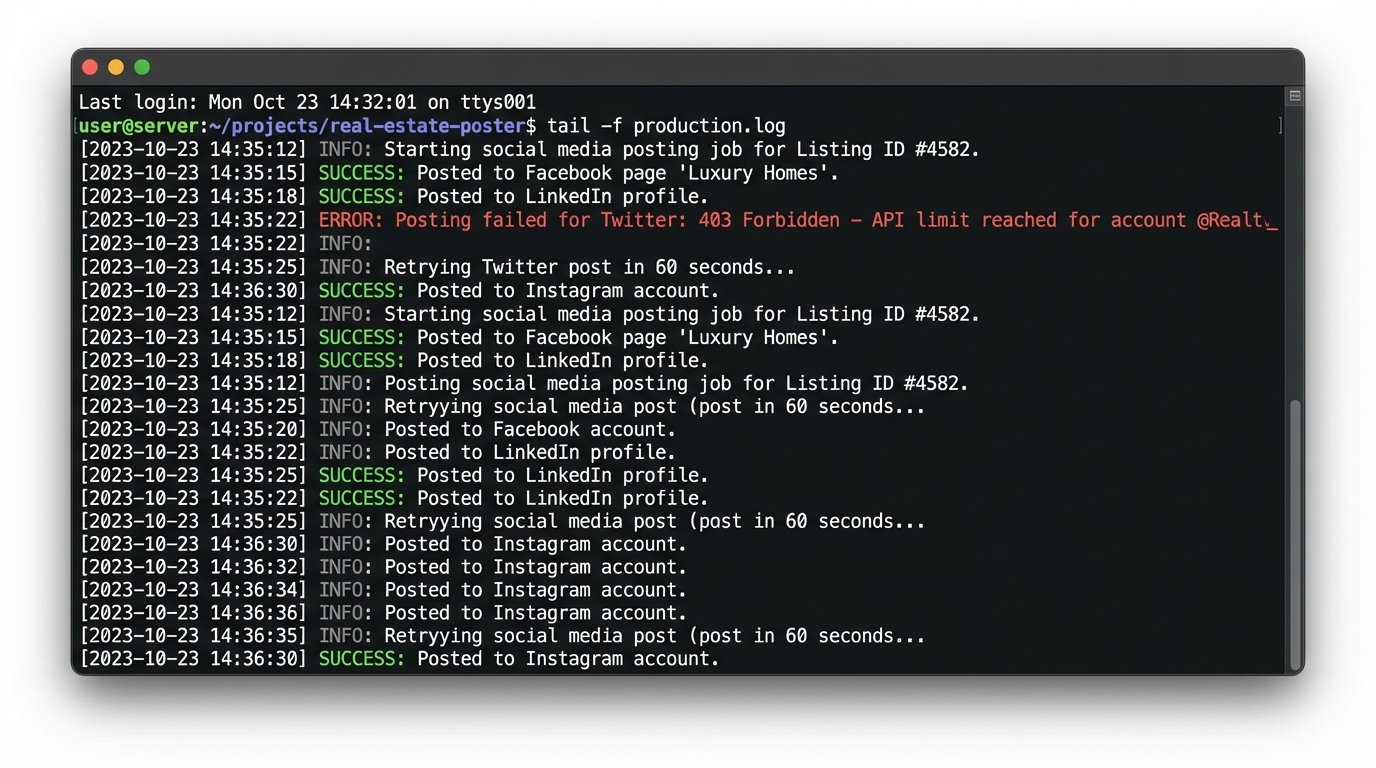This screenshot has height=768, width=1376.
Task: Maximize the terminal with the green button
Action: pyautogui.click(x=142, y=67)
